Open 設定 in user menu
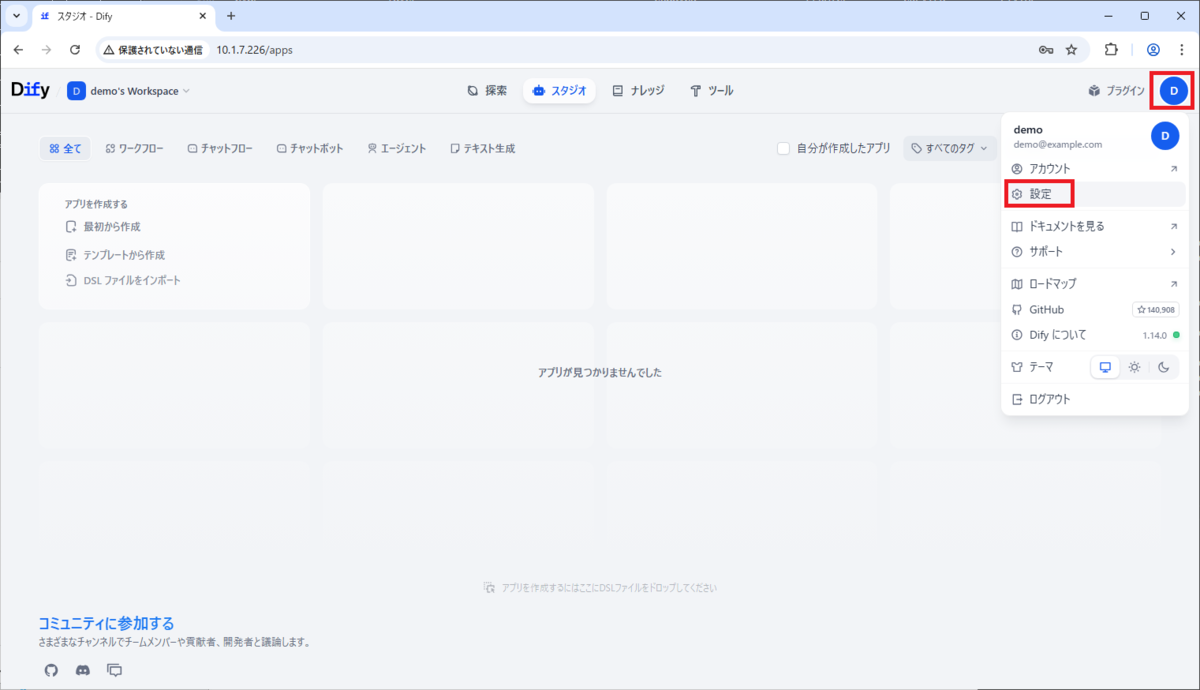Image resolution: width=1200 pixels, height=690 pixels. [x=1094, y=194]
